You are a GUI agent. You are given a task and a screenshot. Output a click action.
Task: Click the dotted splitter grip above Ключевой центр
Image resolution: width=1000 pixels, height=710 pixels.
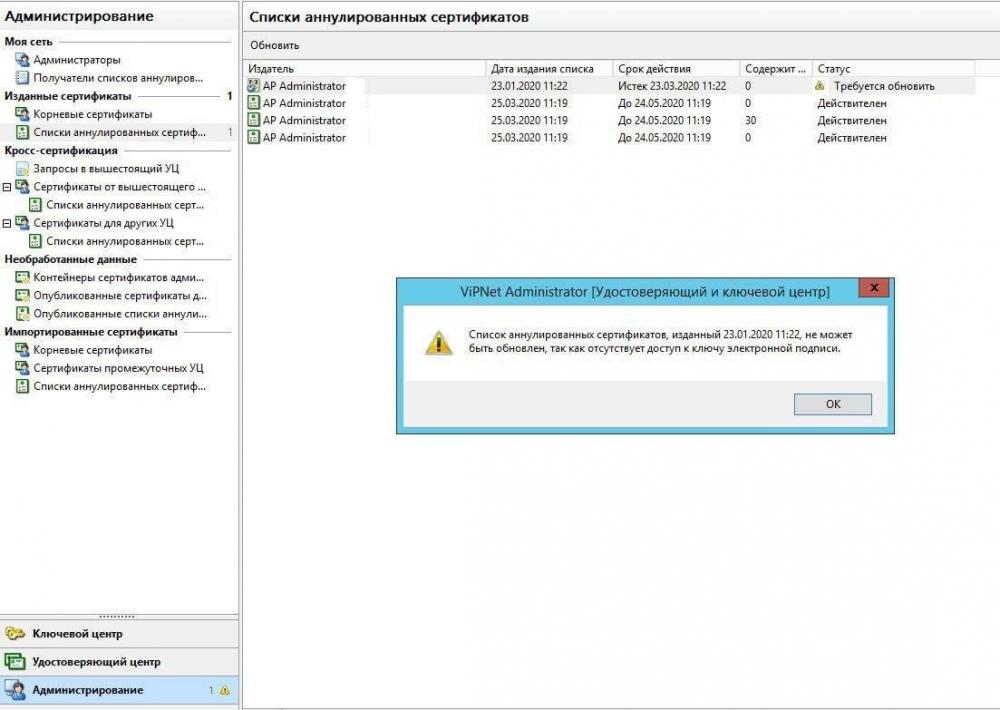coord(117,616)
